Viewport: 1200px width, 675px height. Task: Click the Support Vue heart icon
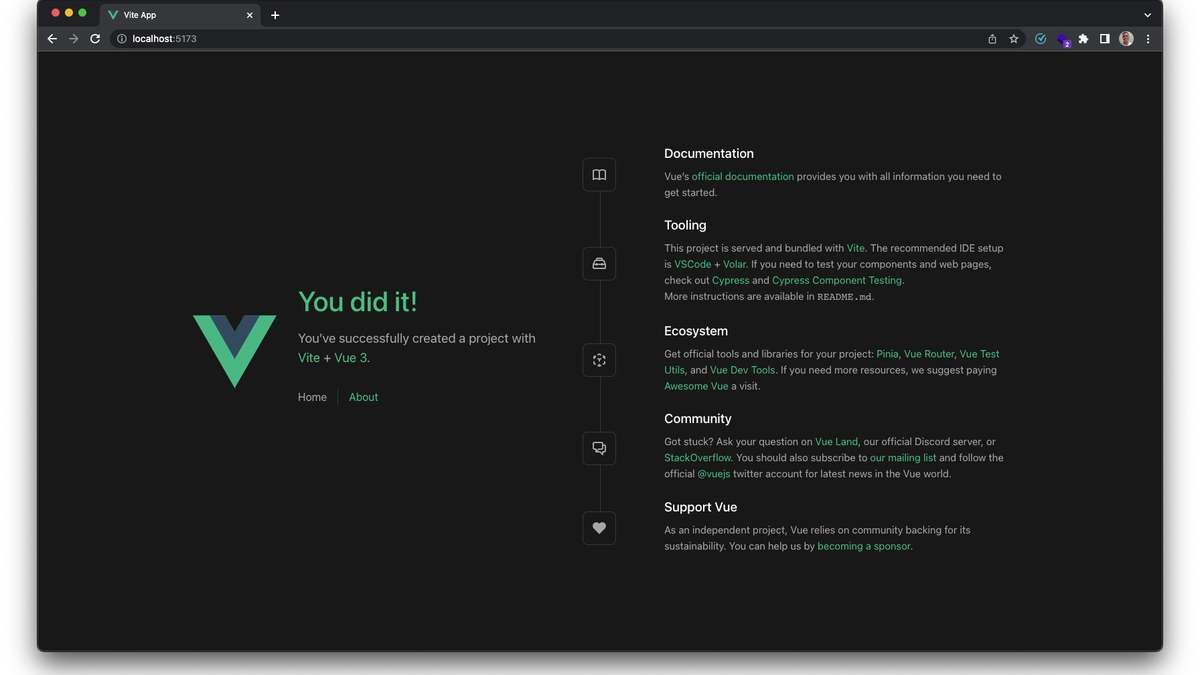[598, 528]
